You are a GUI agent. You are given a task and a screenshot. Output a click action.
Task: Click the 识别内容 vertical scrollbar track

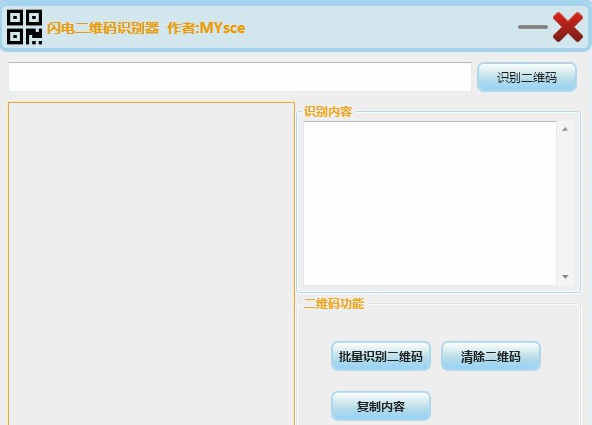coord(565,203)
